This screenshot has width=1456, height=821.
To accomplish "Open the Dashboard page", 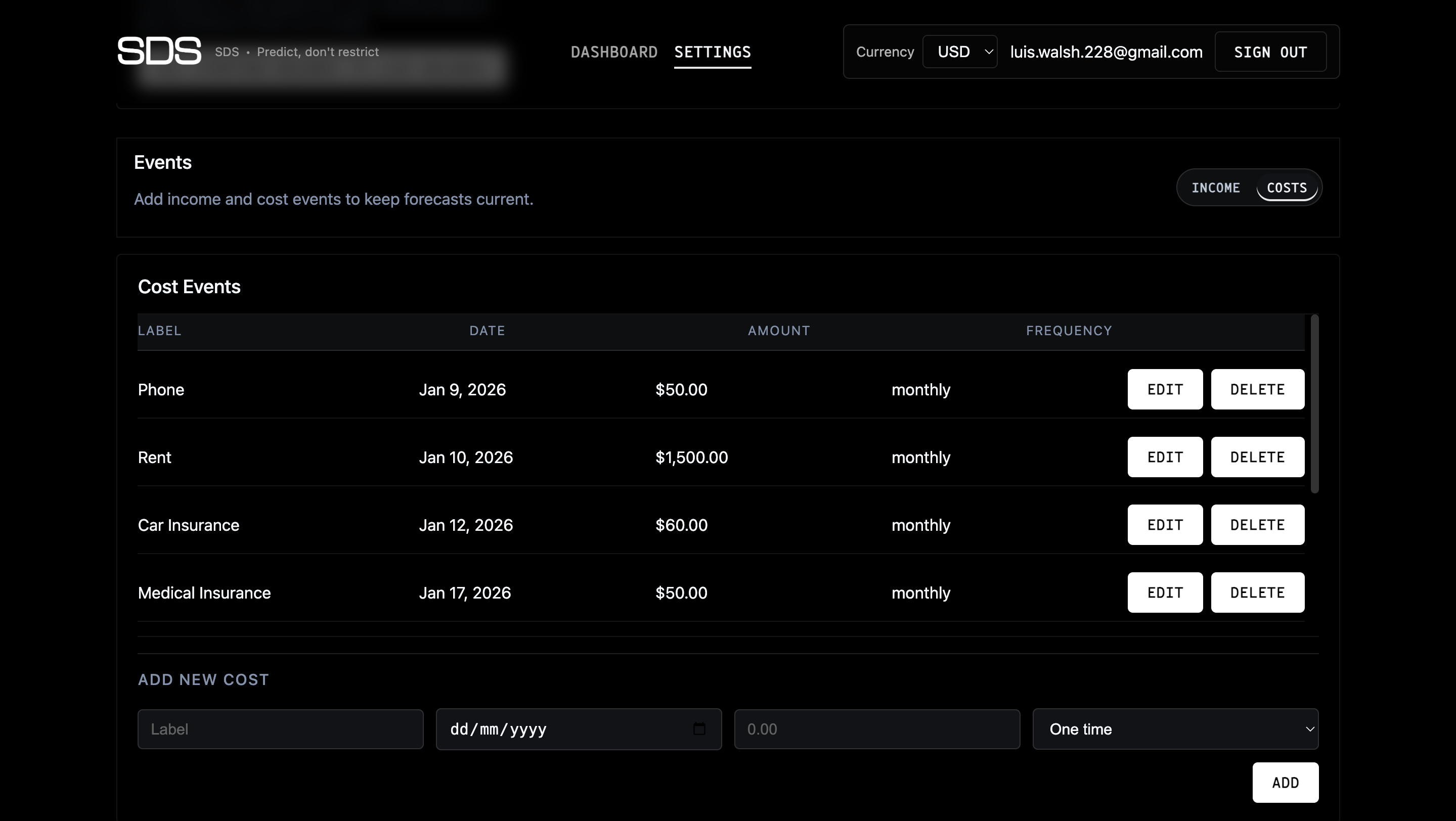I will coord(614,52).
